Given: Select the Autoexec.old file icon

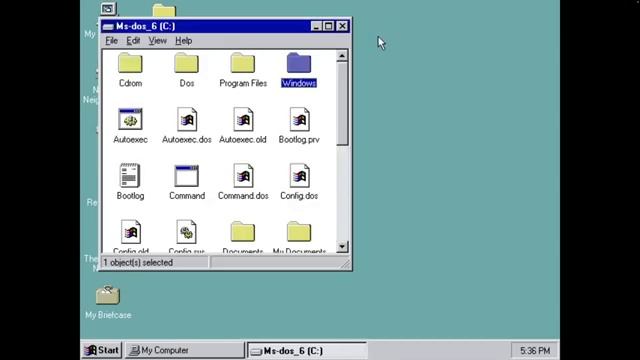Looking at the screenshot, I should click(243, 119).
